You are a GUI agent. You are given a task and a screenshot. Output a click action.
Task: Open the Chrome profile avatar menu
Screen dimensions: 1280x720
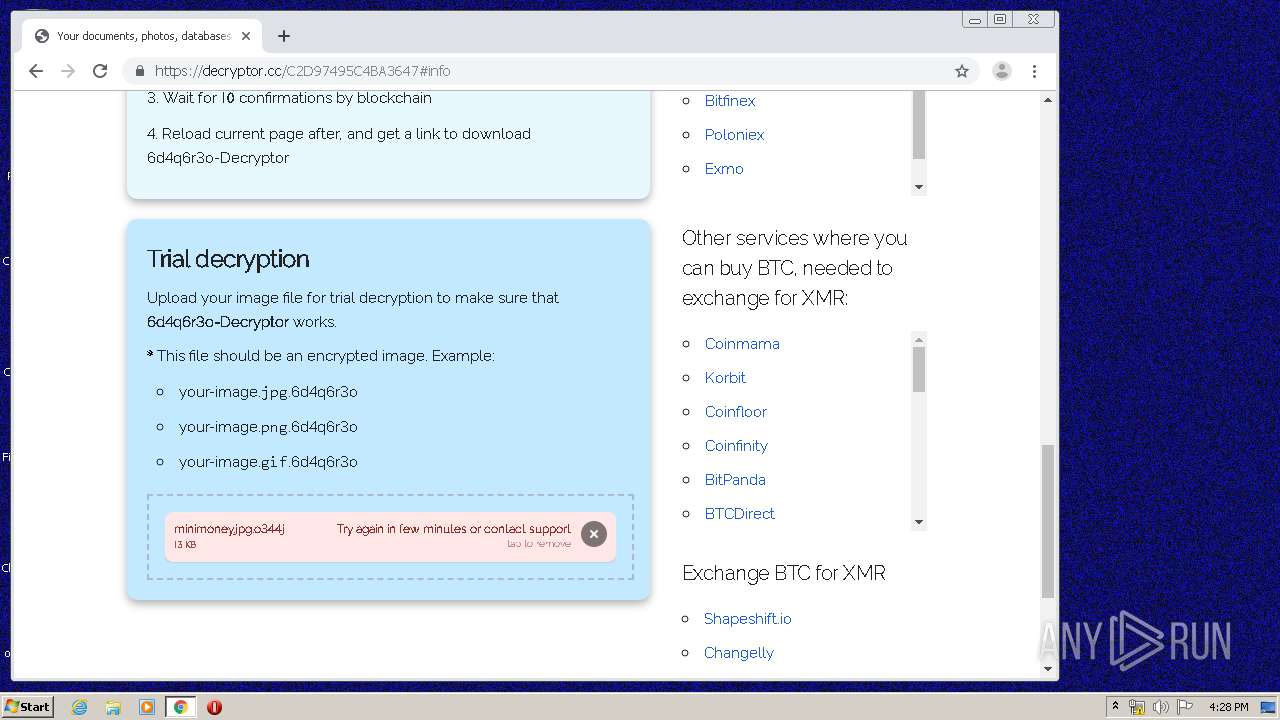[1001, 71]
